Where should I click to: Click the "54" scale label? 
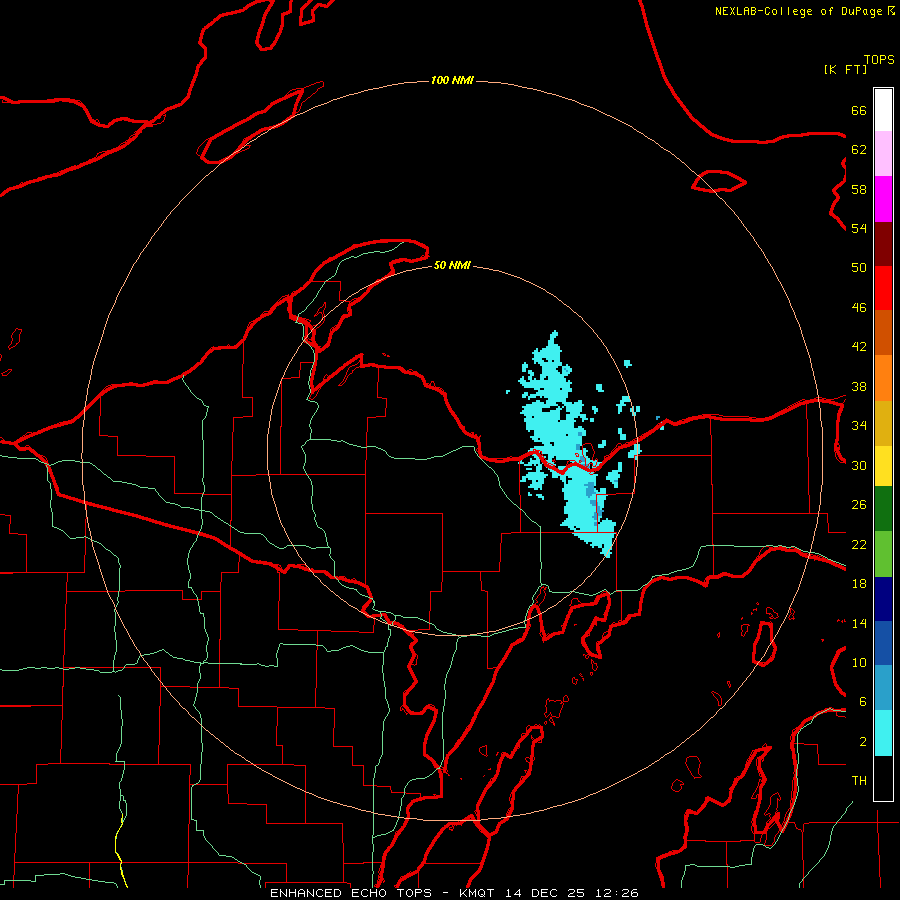pyautogui.click(x=859, y=228)
